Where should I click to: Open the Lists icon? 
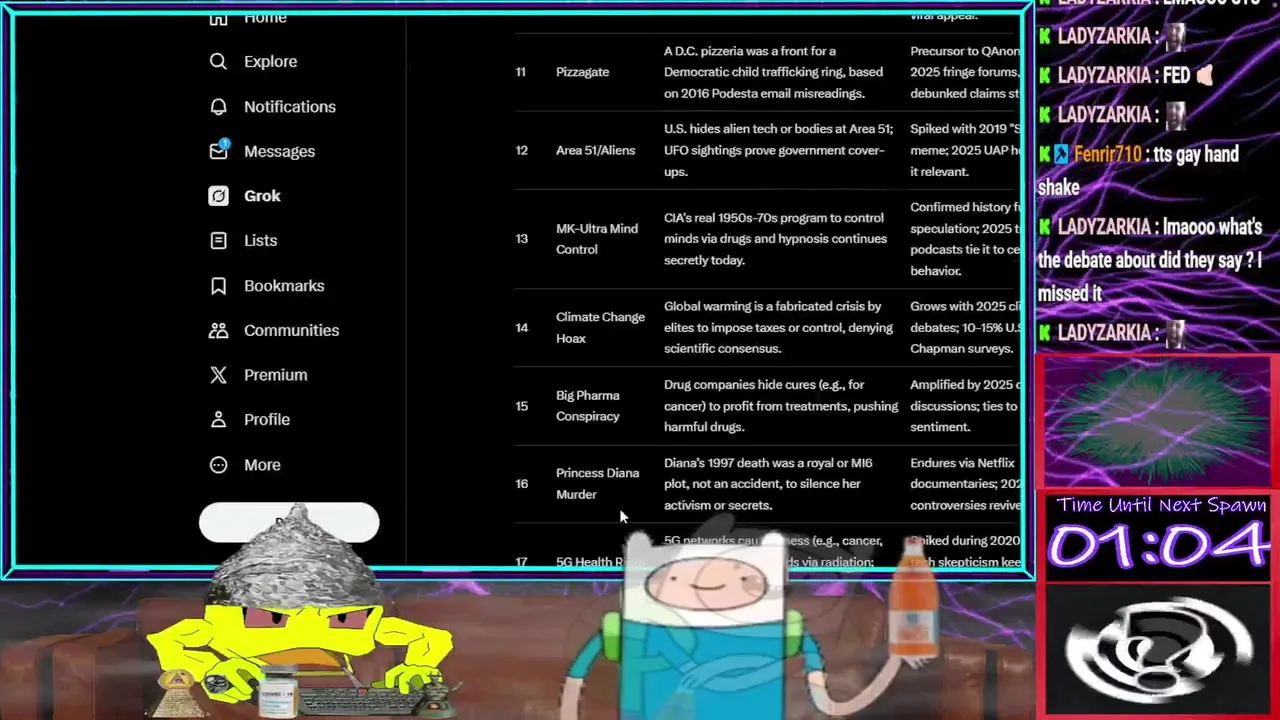coord(218,240)
